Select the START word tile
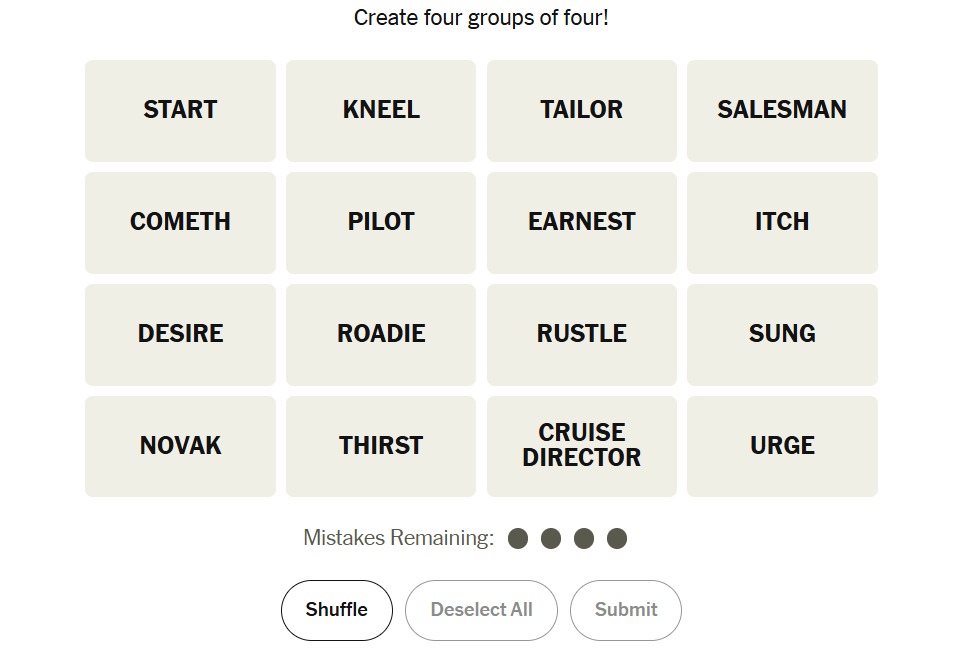The image size is (962, 672). (180, 110)
